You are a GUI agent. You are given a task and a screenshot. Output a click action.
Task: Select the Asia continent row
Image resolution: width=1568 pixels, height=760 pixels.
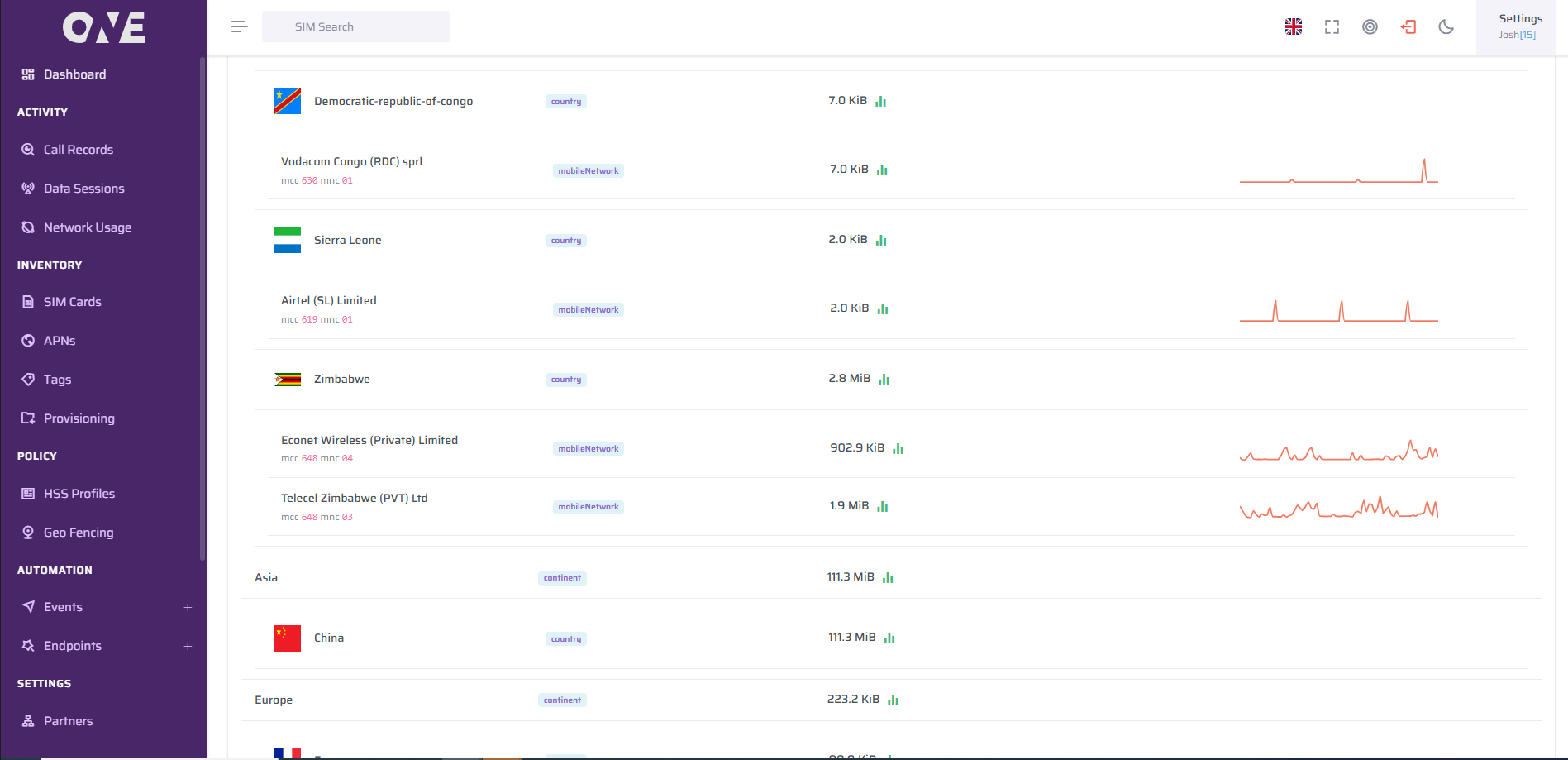pos(891,577)
